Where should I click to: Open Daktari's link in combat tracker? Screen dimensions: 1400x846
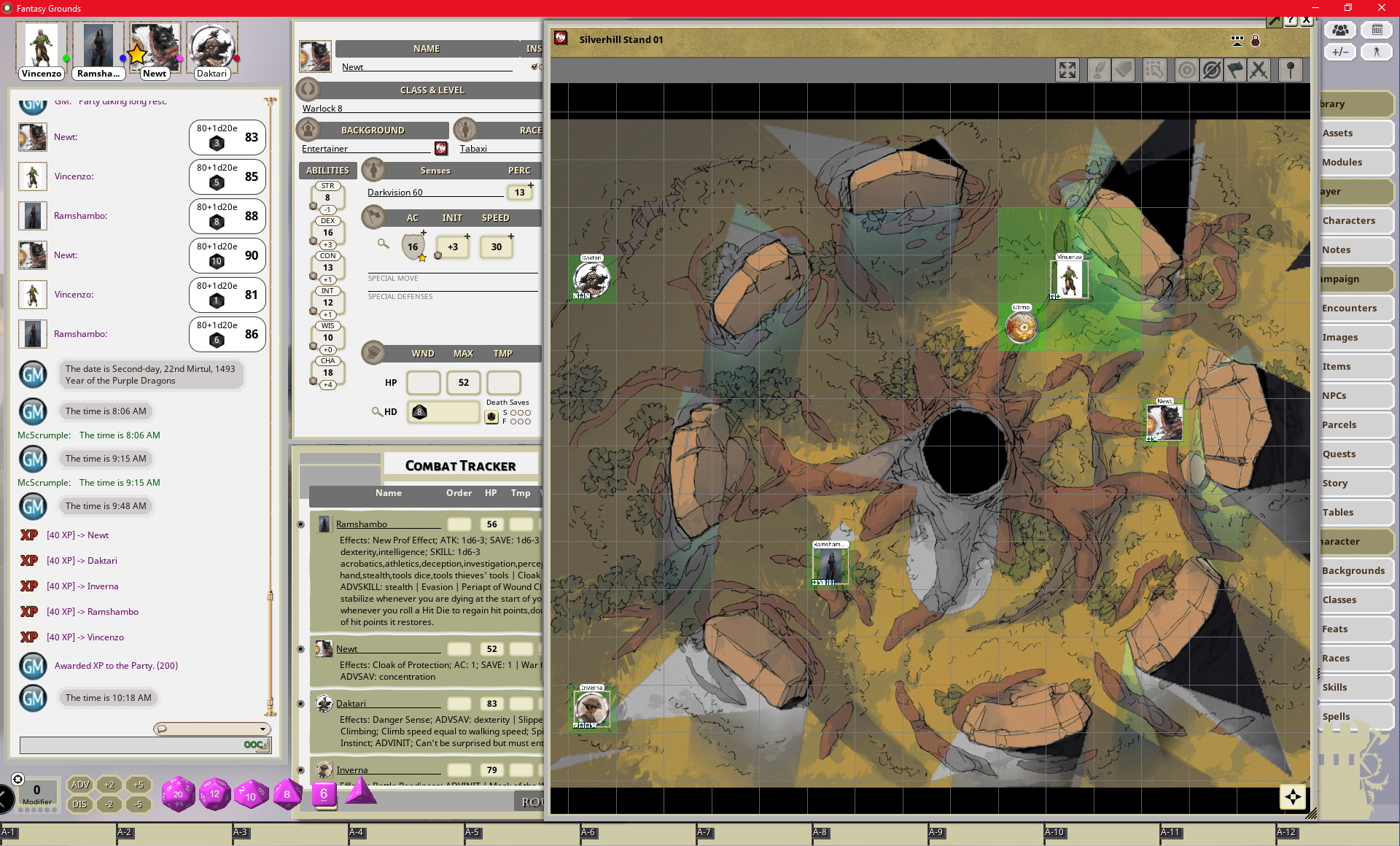pyautogui.click(x=324, y=704)
